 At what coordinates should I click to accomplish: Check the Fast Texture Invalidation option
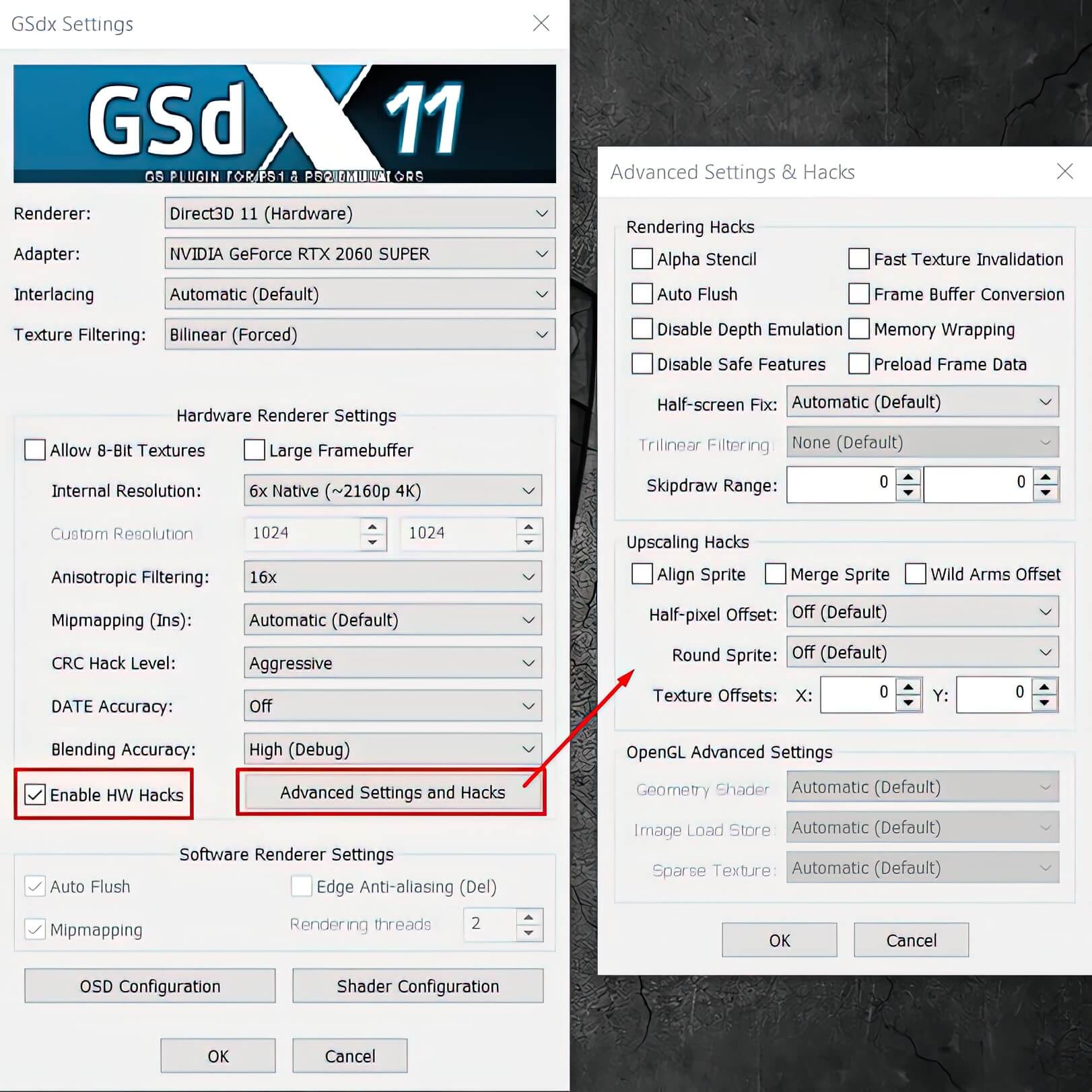[x=858, y=259]
